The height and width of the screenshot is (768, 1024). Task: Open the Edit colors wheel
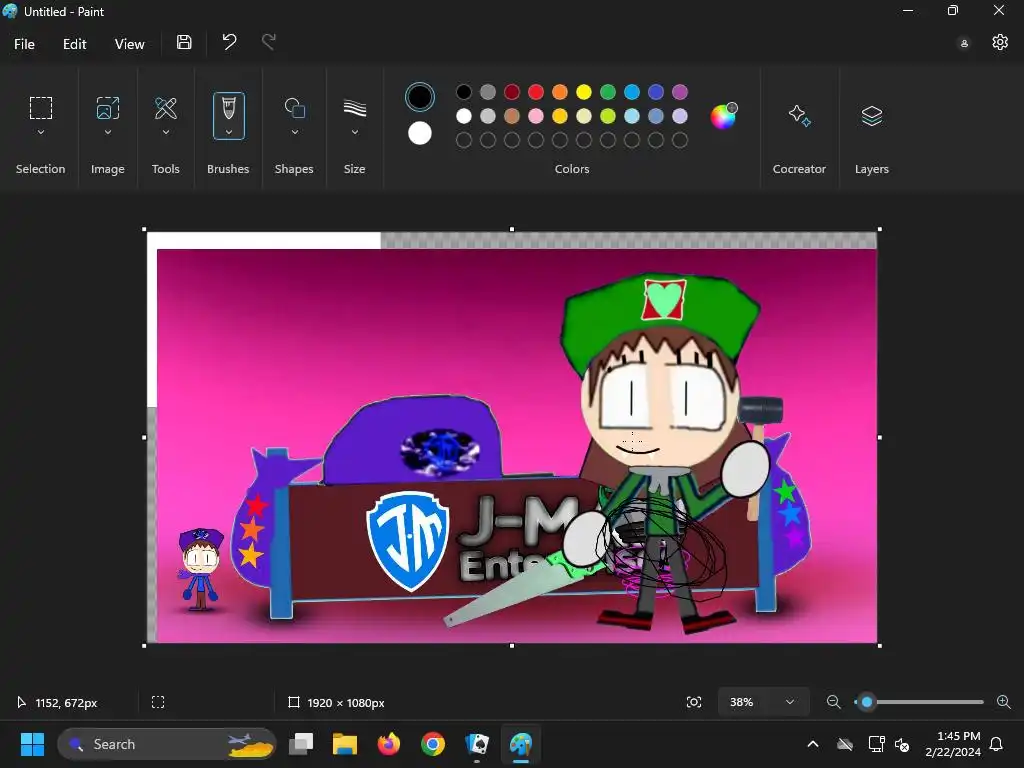(x=724, y=116)
